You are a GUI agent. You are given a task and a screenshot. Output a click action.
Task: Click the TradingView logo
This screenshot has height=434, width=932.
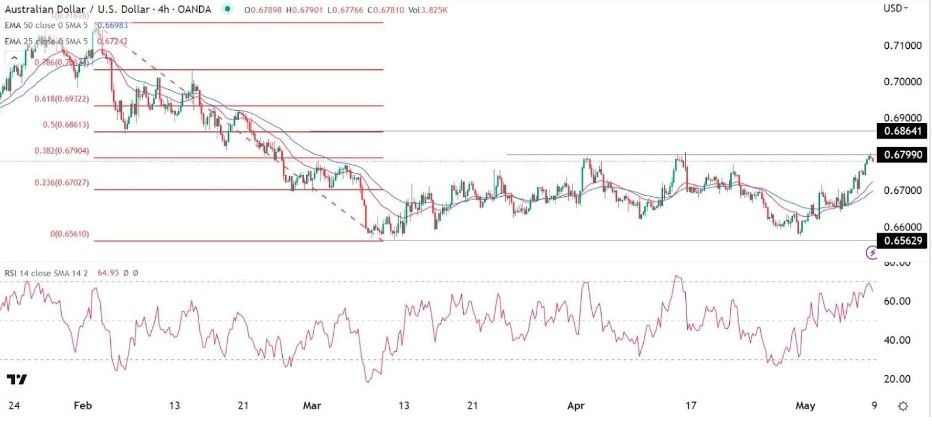pyautogui.click(x=17, y=379)
